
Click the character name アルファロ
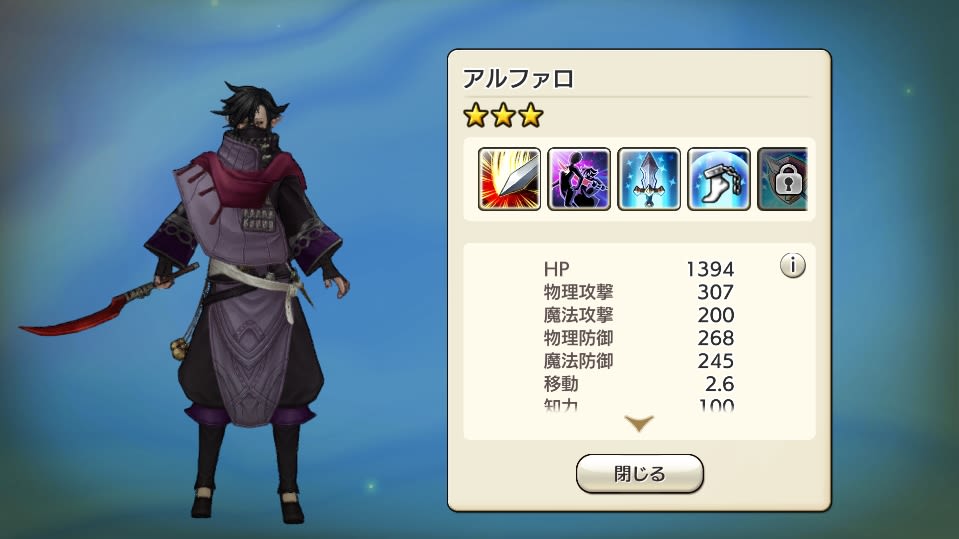click(518, 79)
